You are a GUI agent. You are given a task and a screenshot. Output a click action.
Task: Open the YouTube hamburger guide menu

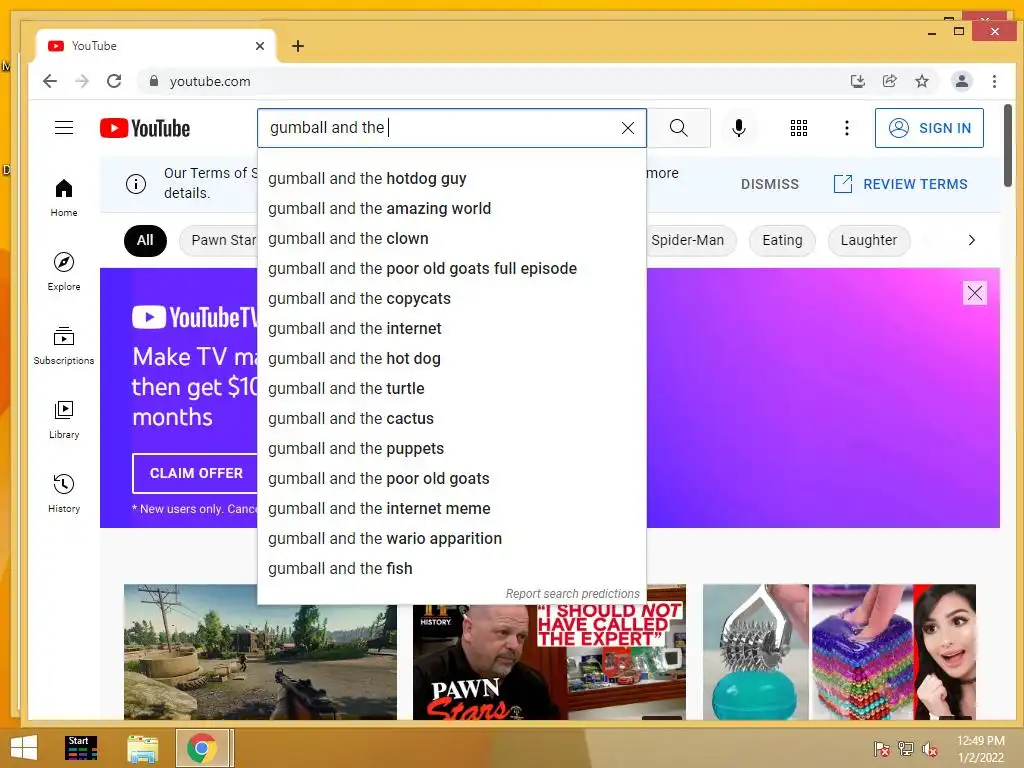point(64,127)
